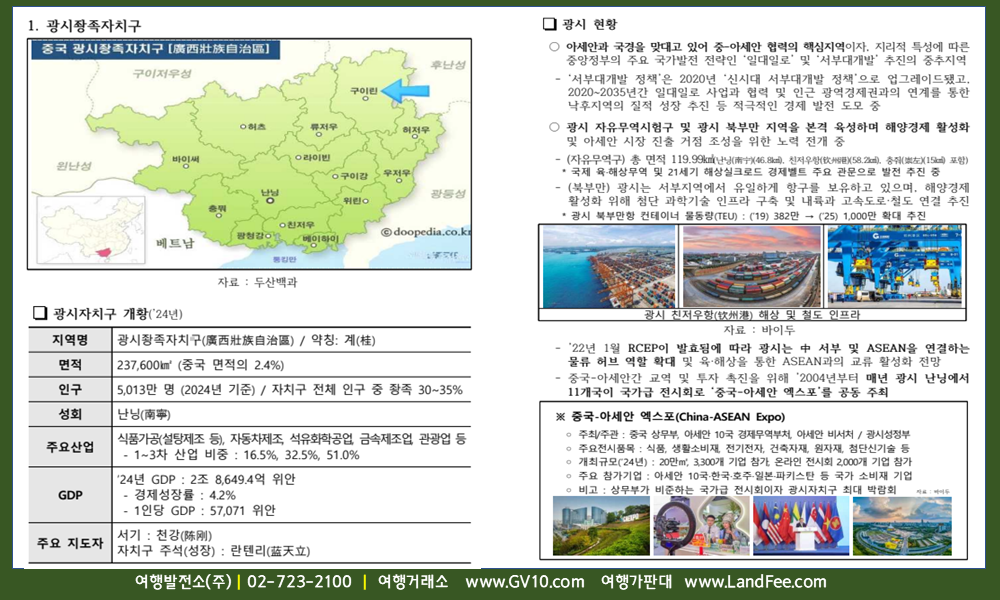This screenshot has width=1000, height=600.
Task: Open the expo building on green hill photo
Action: point(601,526)
